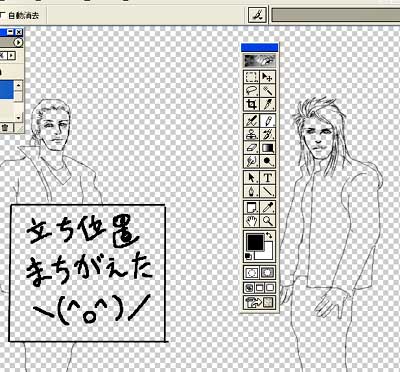Select the Move tool
The image size is (400, 372).
tap(267, 77)
